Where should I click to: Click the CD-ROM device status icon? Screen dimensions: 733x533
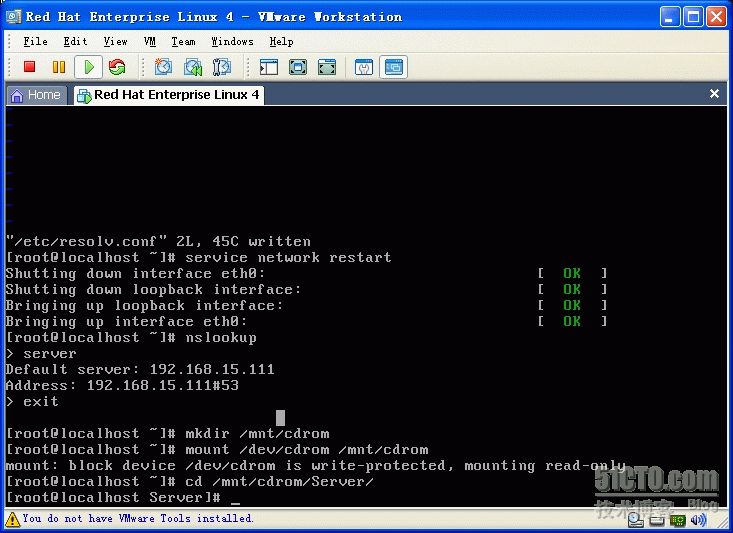click(x=635, y=519)
